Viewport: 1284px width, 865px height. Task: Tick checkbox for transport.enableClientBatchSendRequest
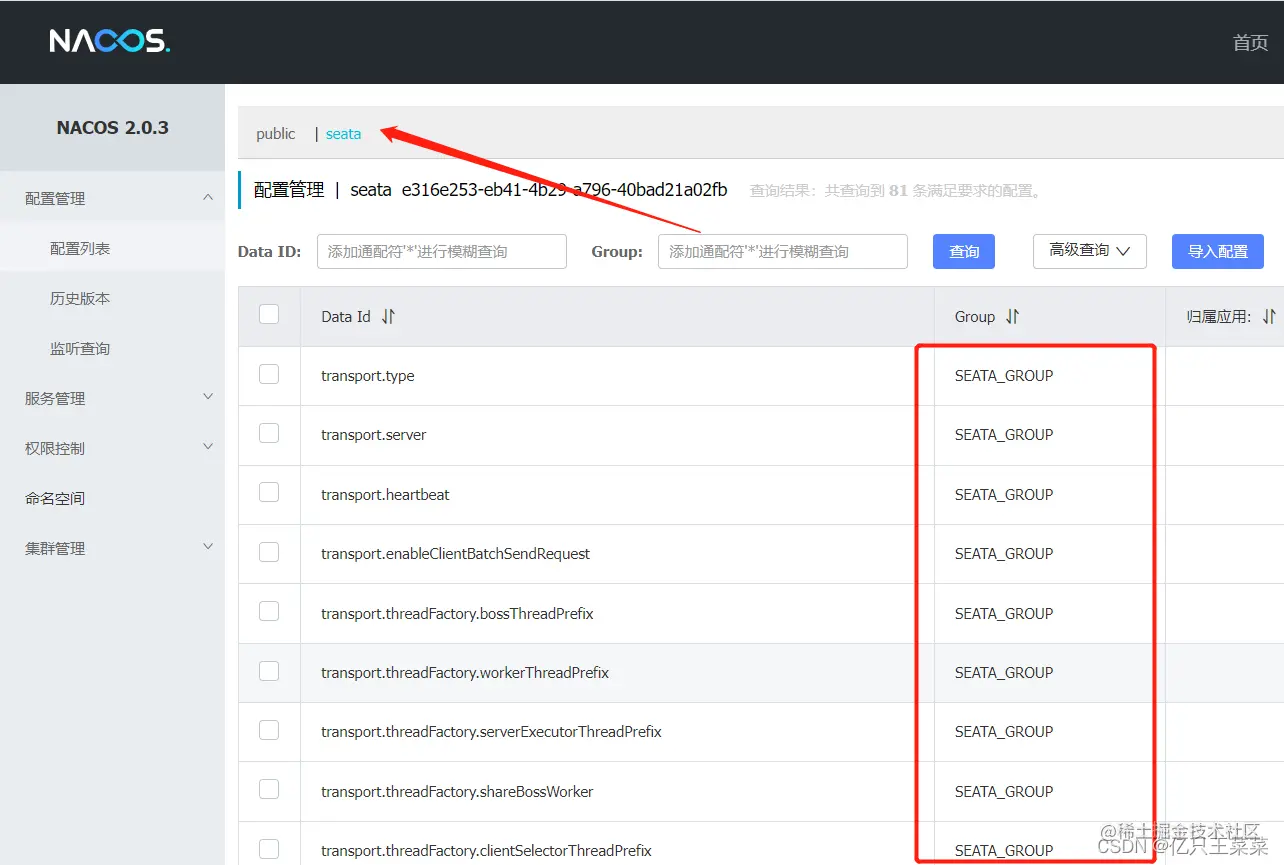(x=269, y=552)
